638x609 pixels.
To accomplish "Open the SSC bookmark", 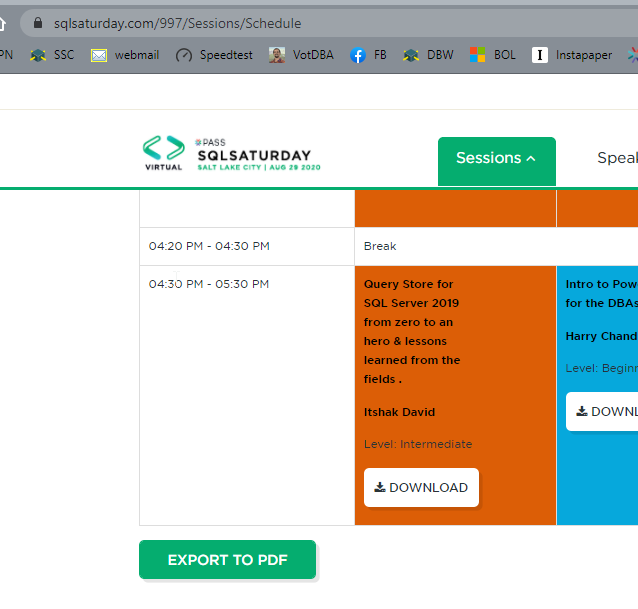I will (x=52, y=55).
